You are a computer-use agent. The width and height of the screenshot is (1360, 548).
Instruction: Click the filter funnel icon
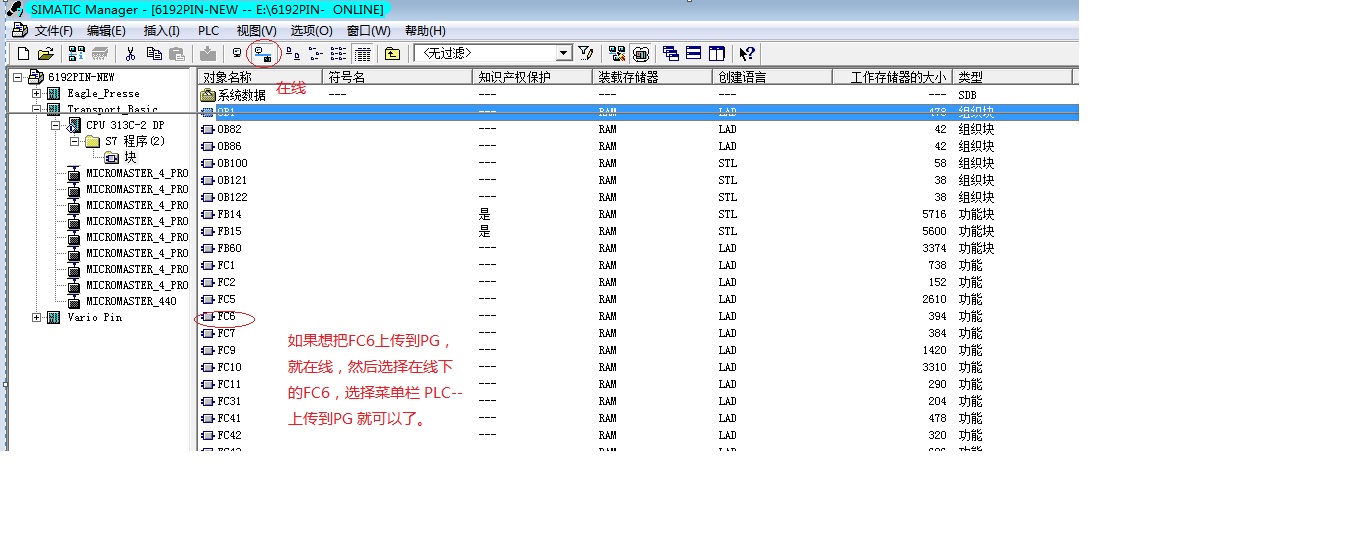[586, 53]
